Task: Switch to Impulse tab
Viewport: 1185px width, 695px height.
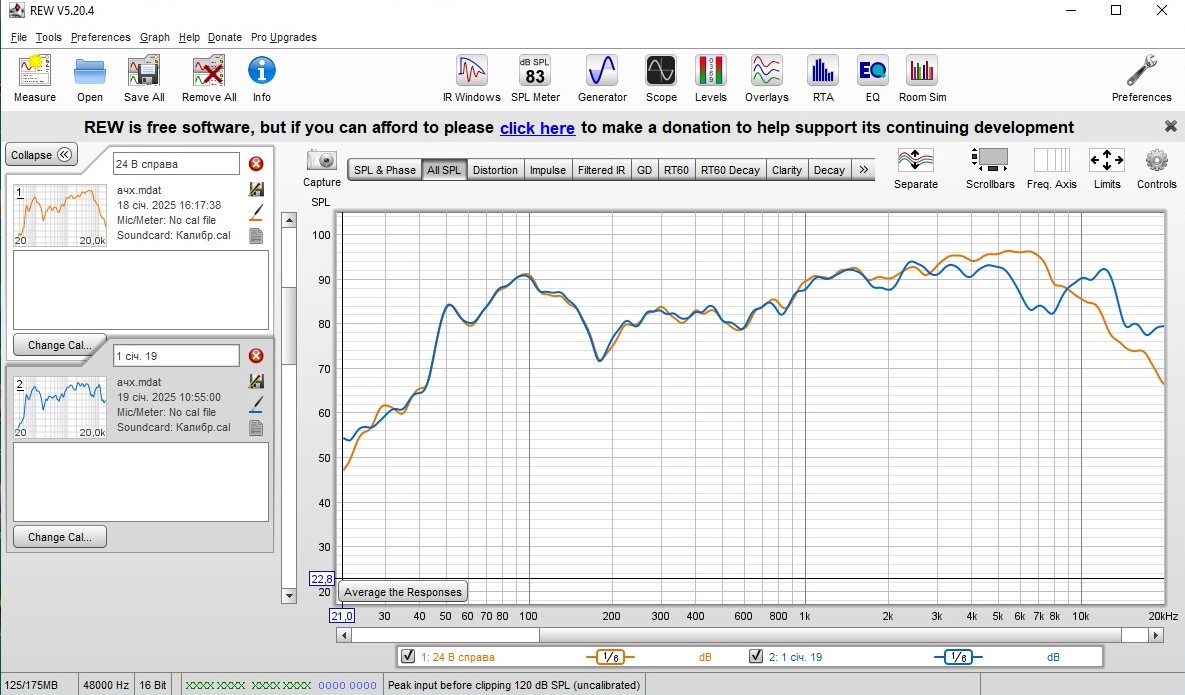Action: pos(547,170)
